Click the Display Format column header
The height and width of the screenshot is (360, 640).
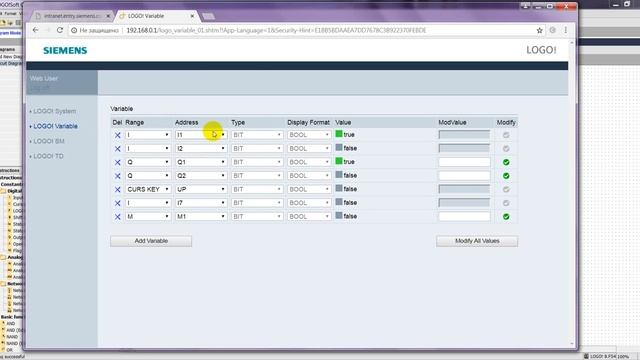[308, 122]
